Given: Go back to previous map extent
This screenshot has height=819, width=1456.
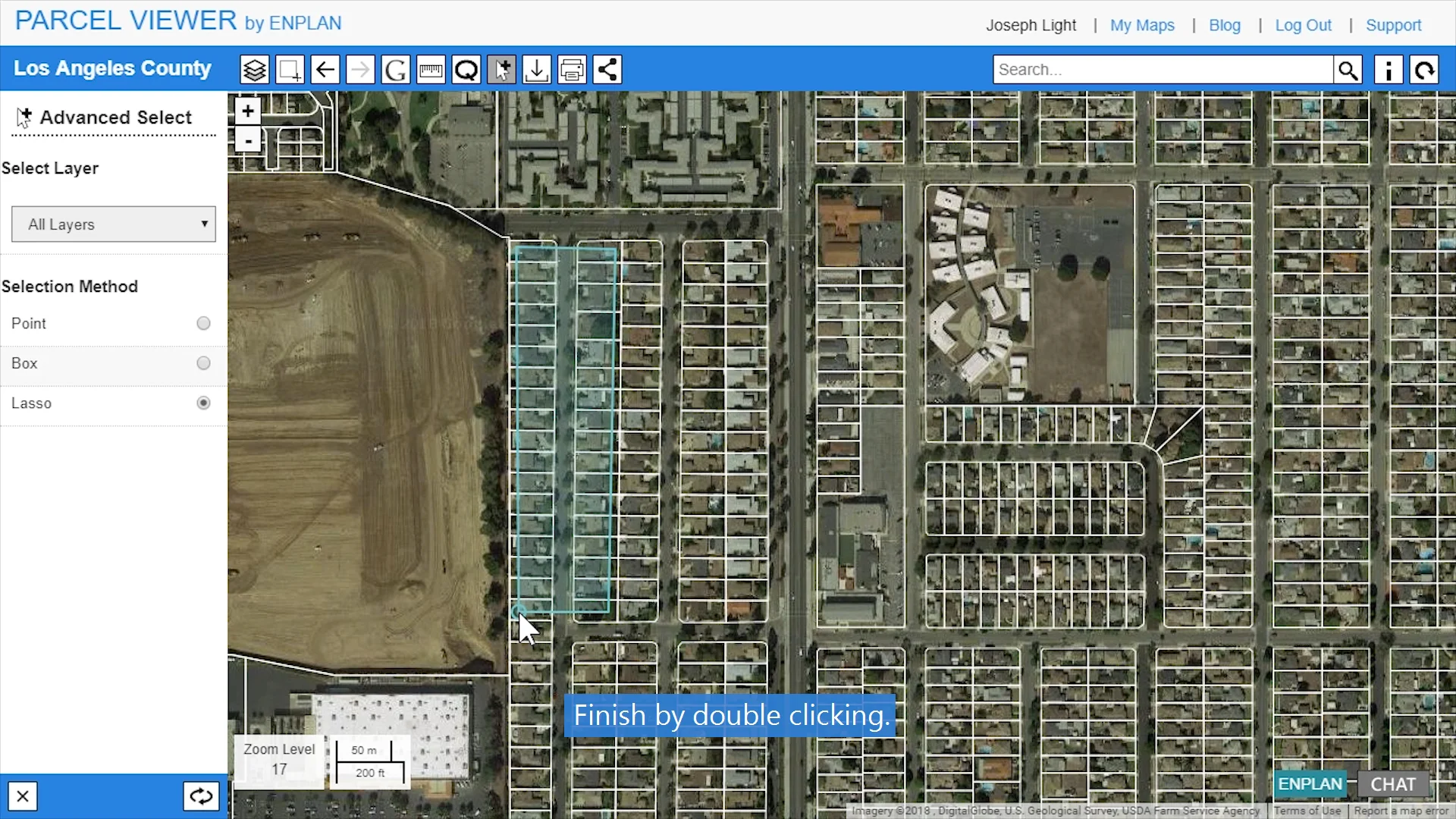Looking at the screenshot, I should pyautogui.click(x=325, y=70).
